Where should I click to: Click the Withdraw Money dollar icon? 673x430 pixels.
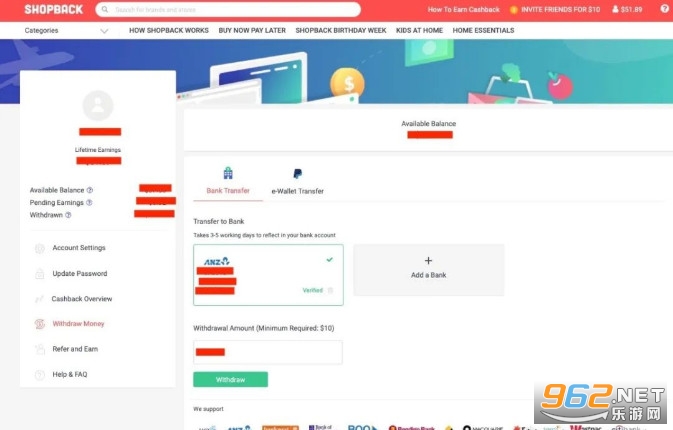point(39,324)
